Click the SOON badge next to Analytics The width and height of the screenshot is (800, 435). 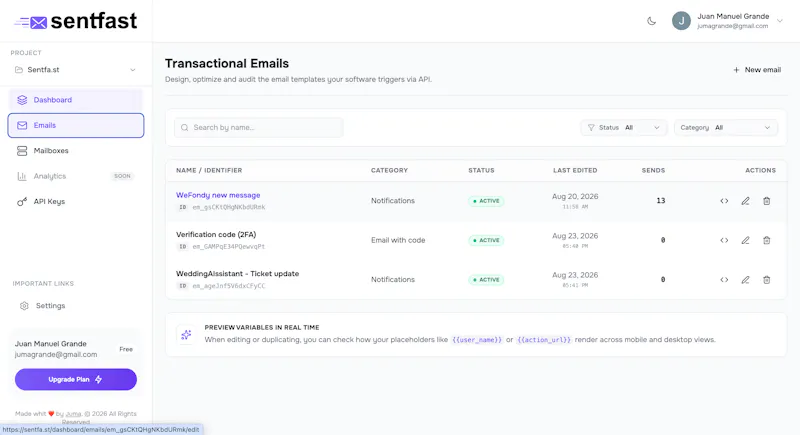point(122,176)
